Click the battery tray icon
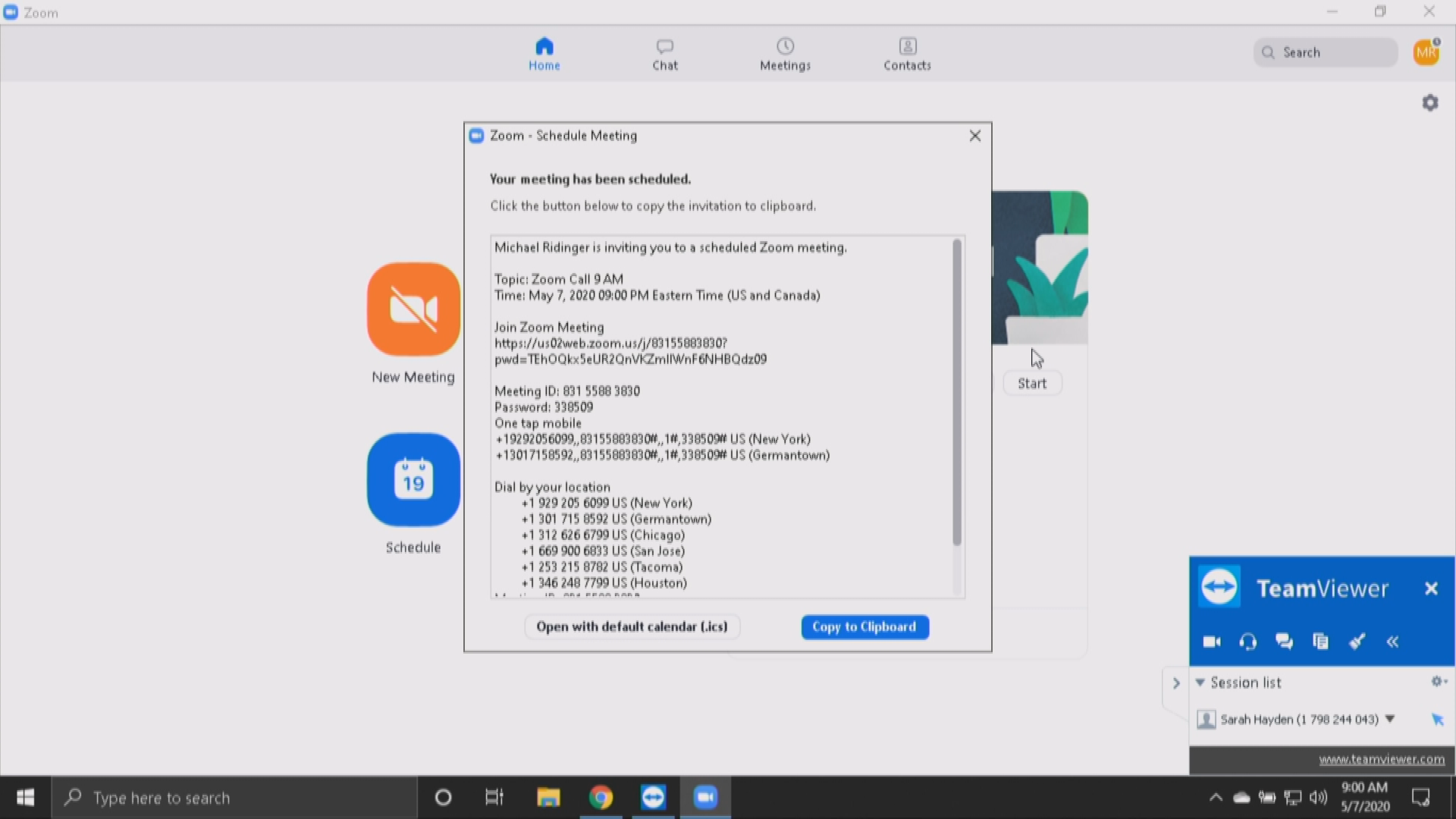The image size is (1456, 819). [x=1267, y=797]
